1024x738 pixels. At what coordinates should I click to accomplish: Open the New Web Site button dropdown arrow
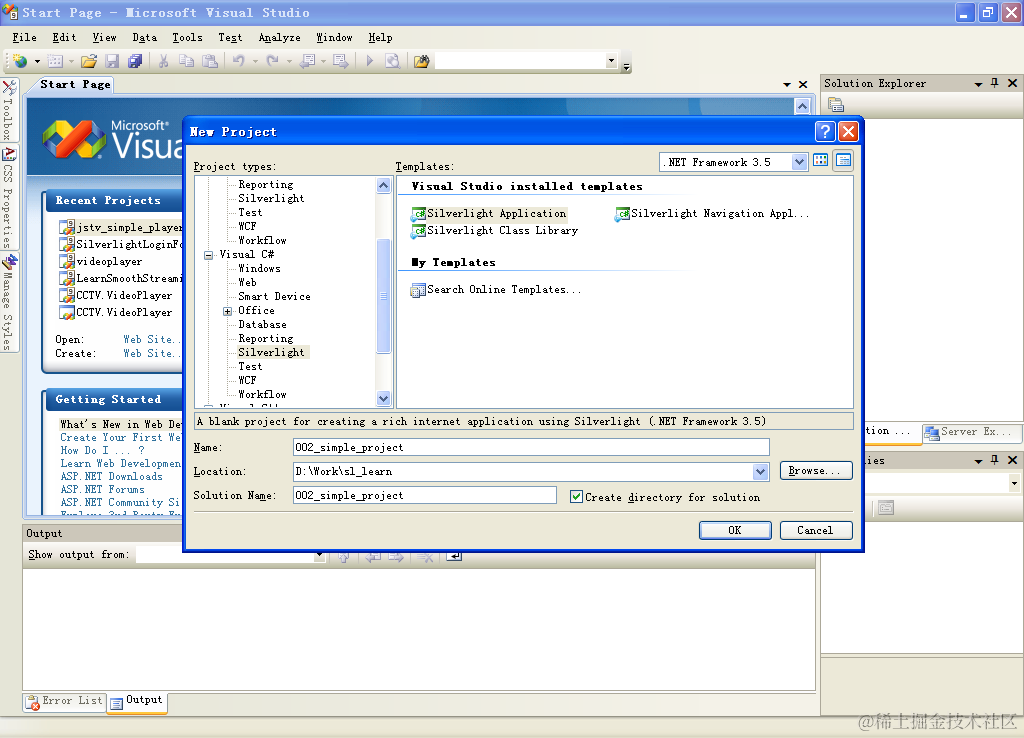point(37,61)
